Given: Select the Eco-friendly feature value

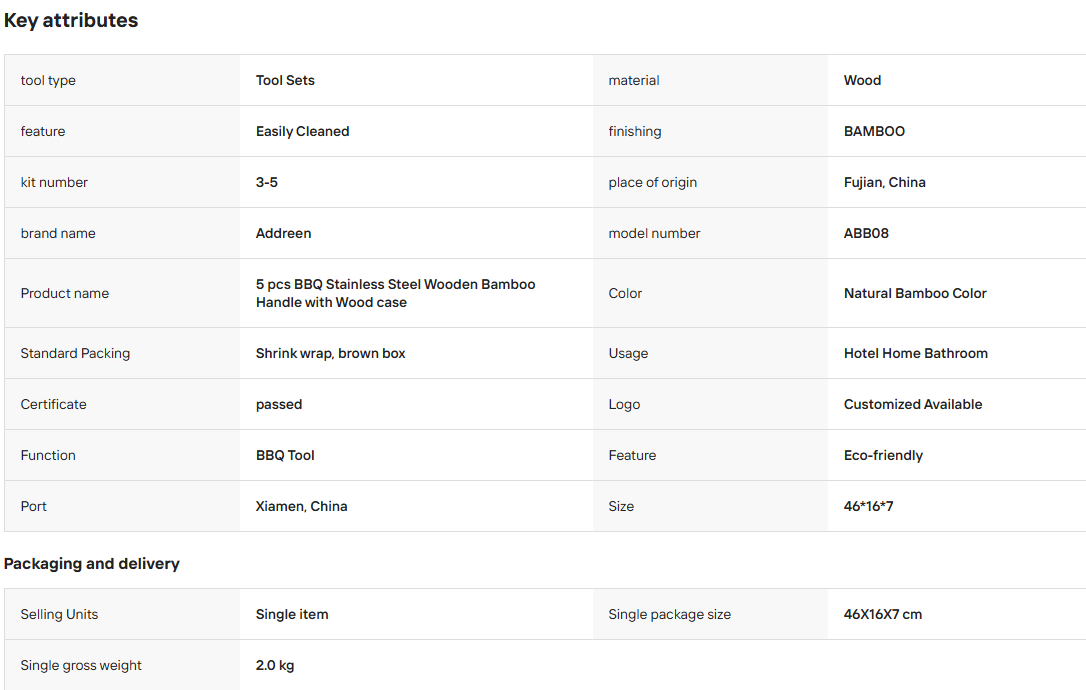Looking at the screenshot, I should click(883, 455).
